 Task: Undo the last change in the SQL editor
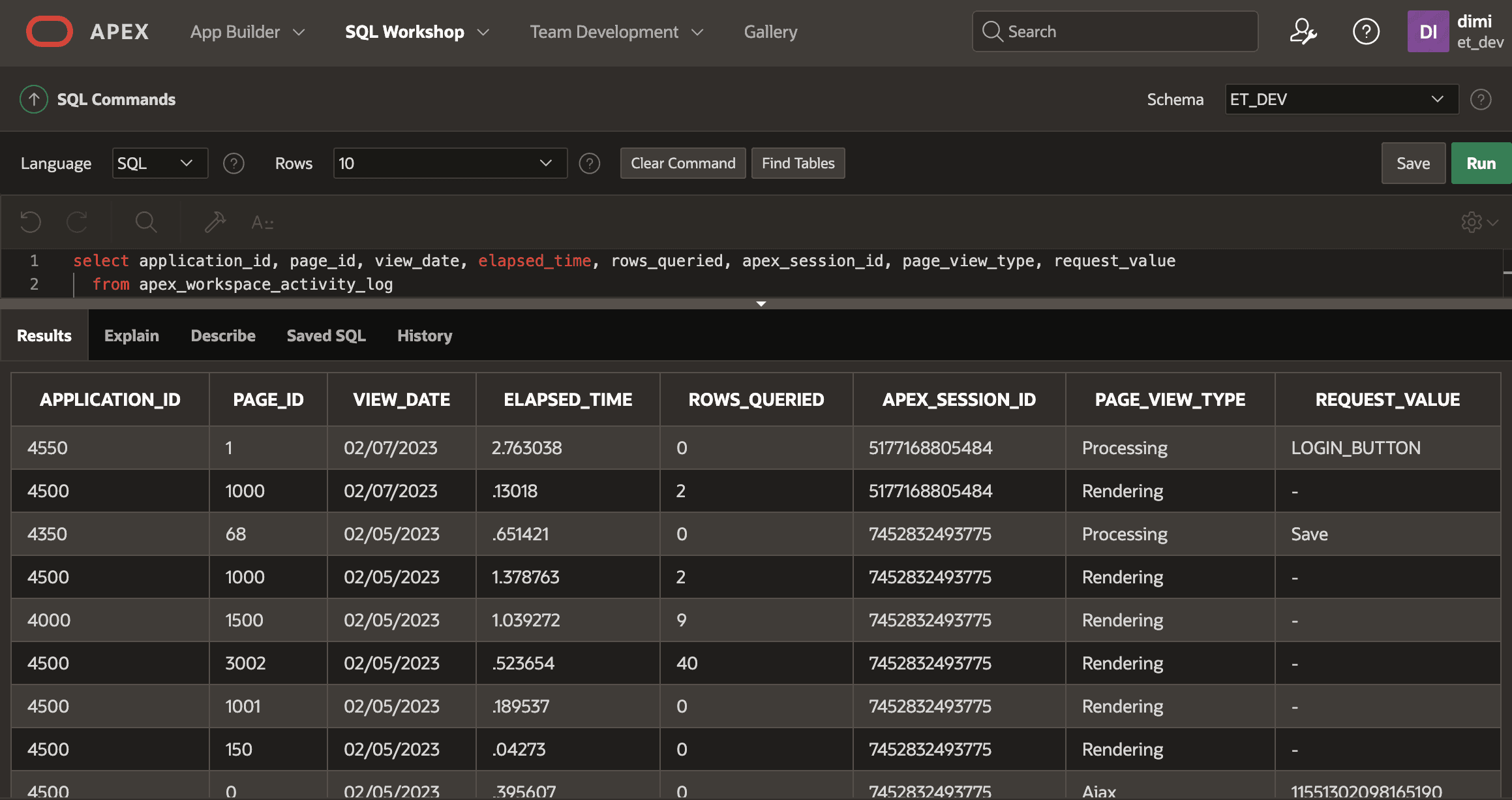(x=30, y=222)
